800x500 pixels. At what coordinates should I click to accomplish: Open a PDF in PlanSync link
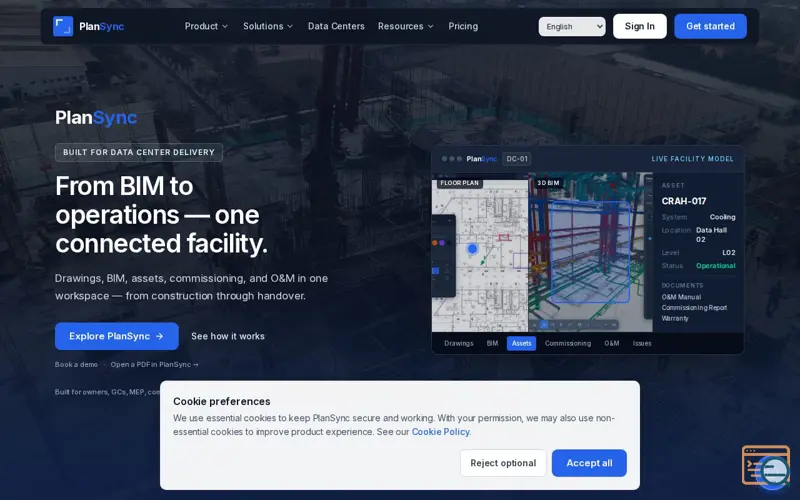155,364
